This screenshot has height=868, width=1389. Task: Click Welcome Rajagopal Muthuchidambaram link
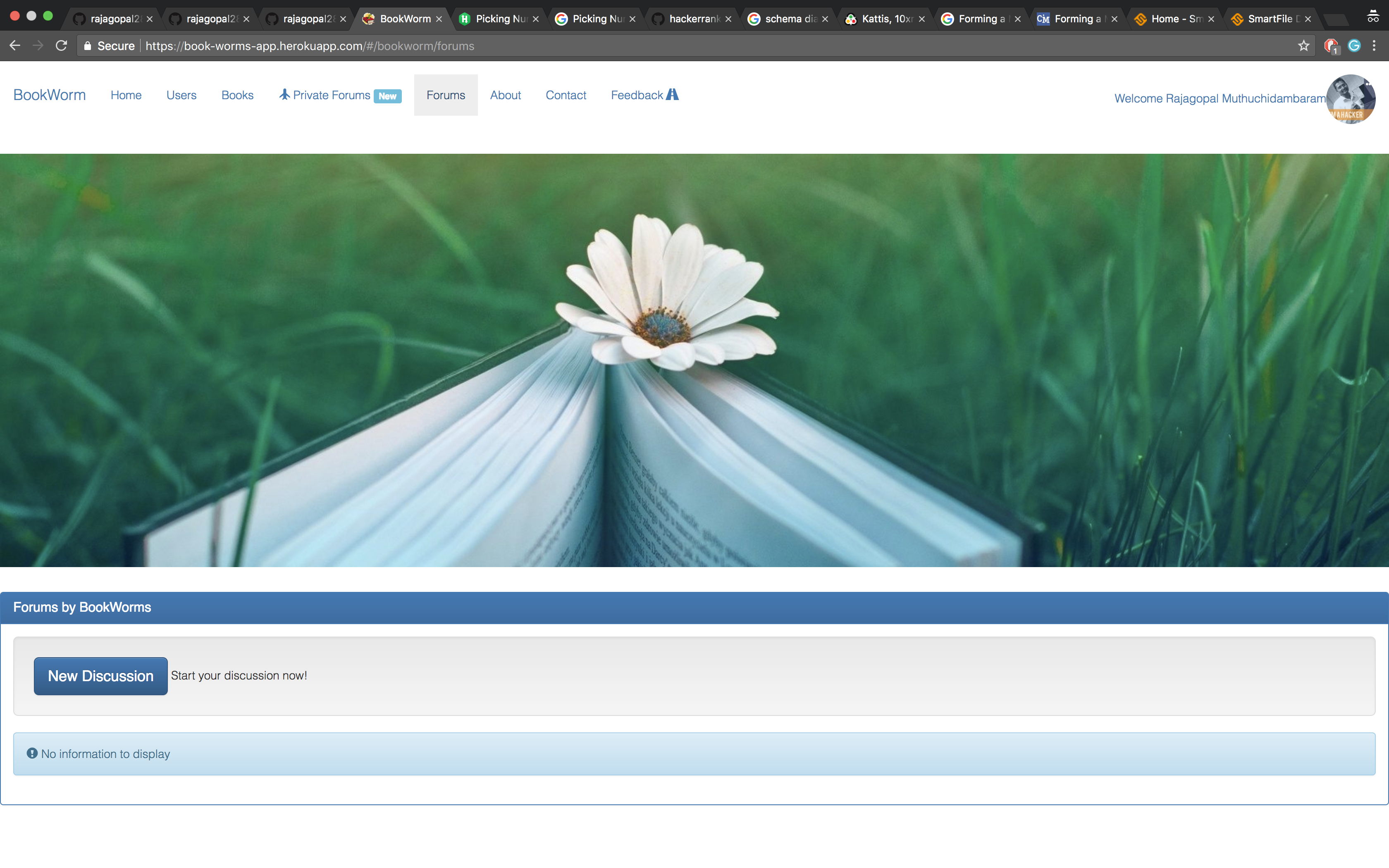[x=1220, y=99]
